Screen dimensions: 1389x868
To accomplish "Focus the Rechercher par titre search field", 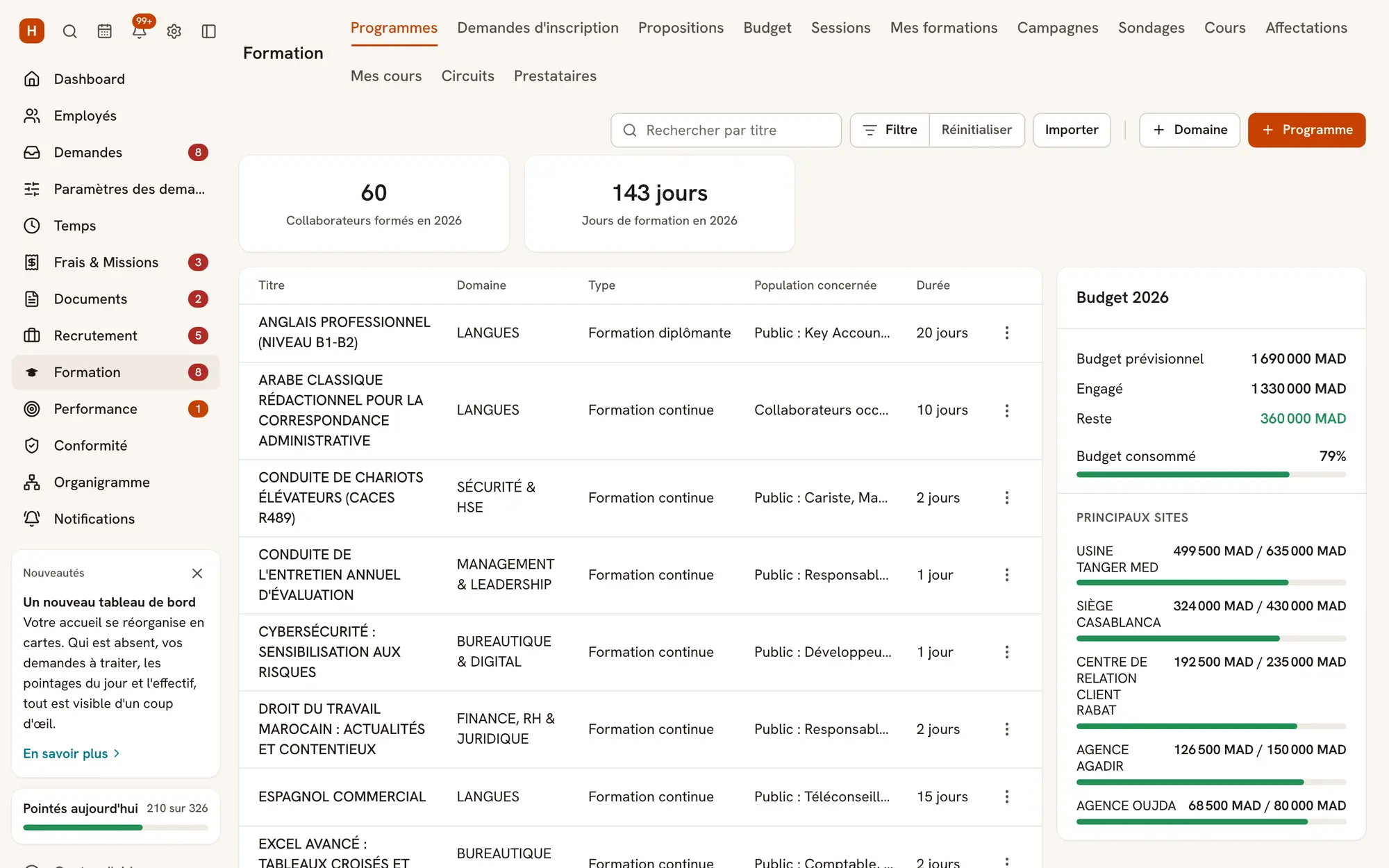I will coord(726,131).
